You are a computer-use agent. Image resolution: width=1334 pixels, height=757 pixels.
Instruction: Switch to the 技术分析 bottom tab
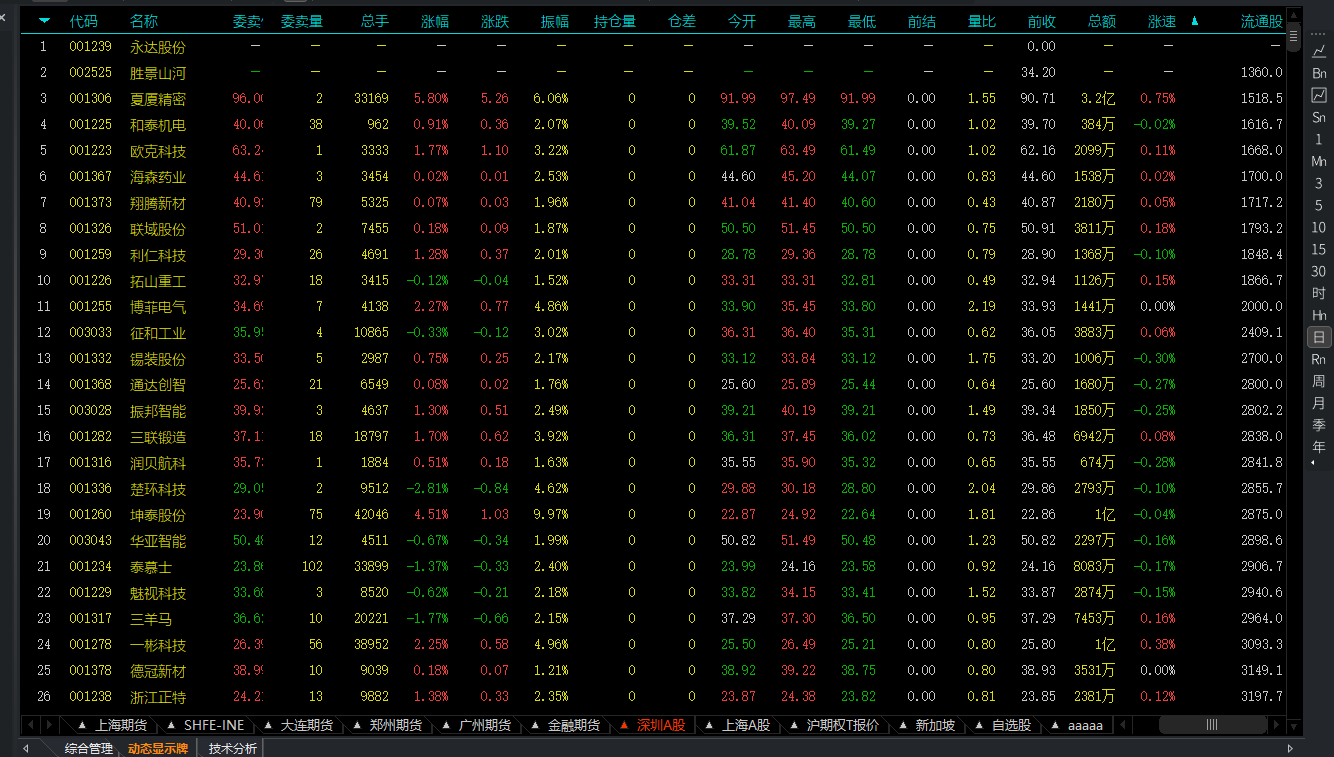pos(233,748)
